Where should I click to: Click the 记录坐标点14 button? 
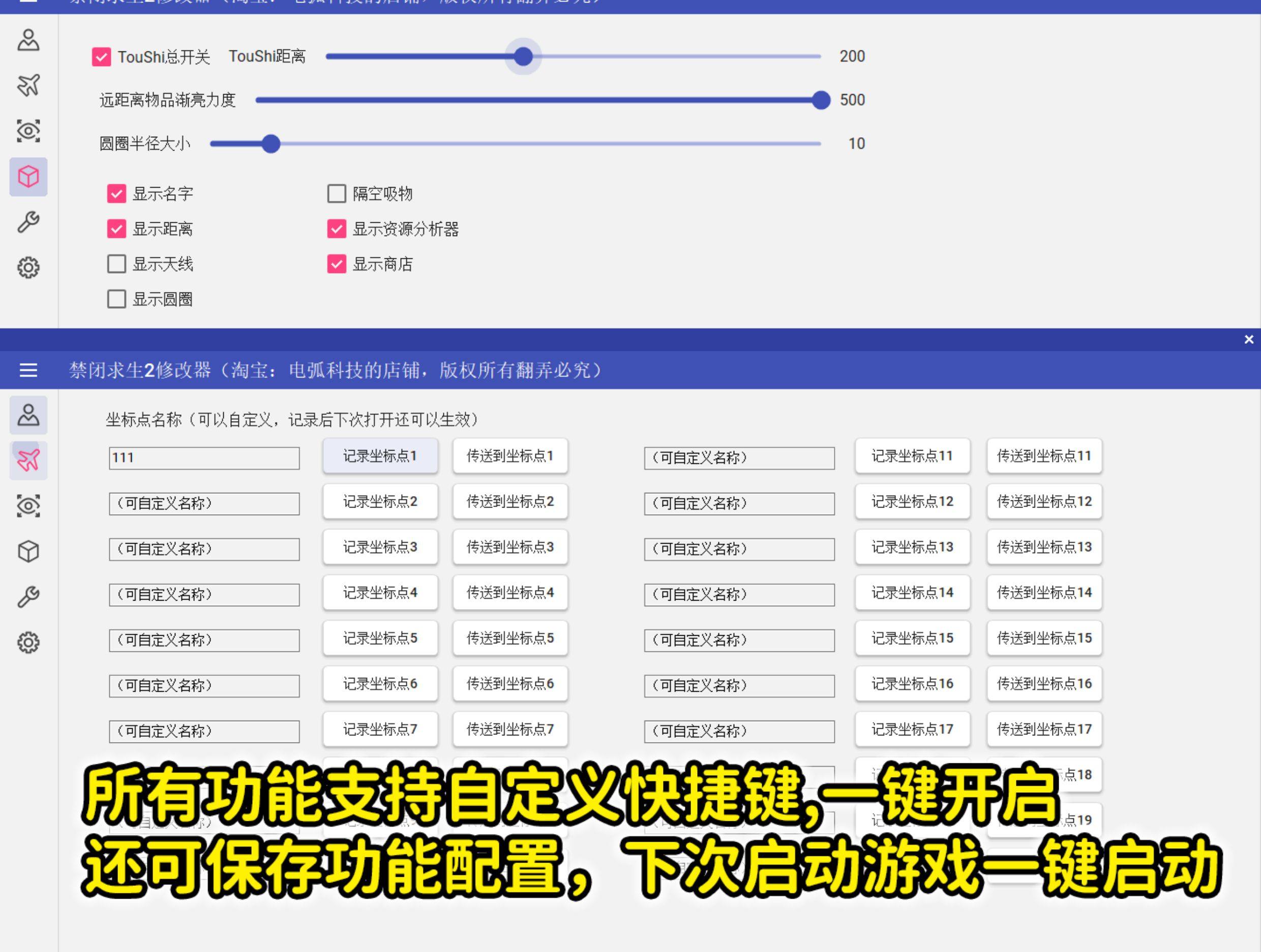tap(912, 593)
